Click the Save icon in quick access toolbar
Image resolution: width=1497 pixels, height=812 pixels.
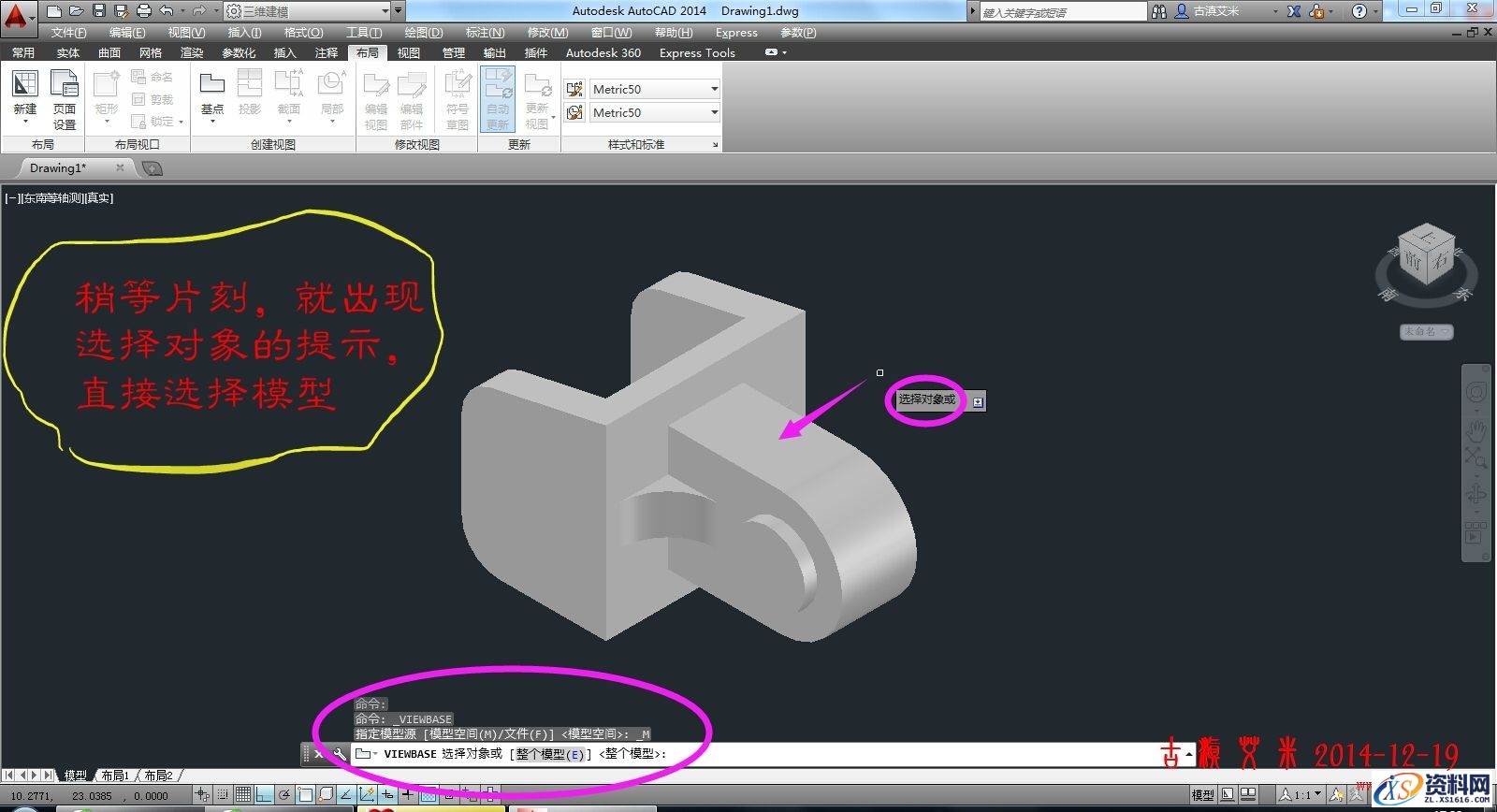pyautogui.click(x=99, y=11)
